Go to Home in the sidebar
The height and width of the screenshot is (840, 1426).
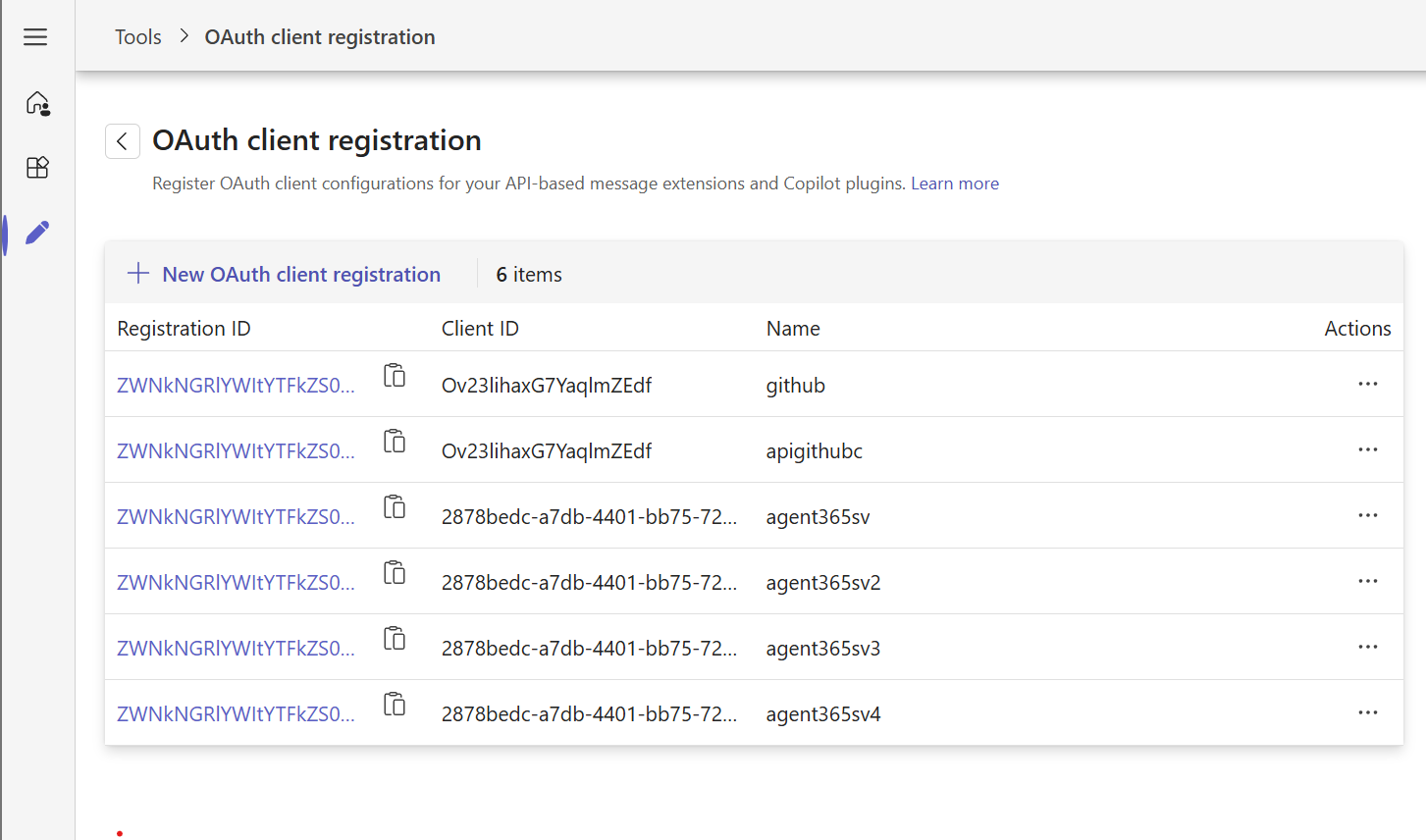(x=37, y=103)
